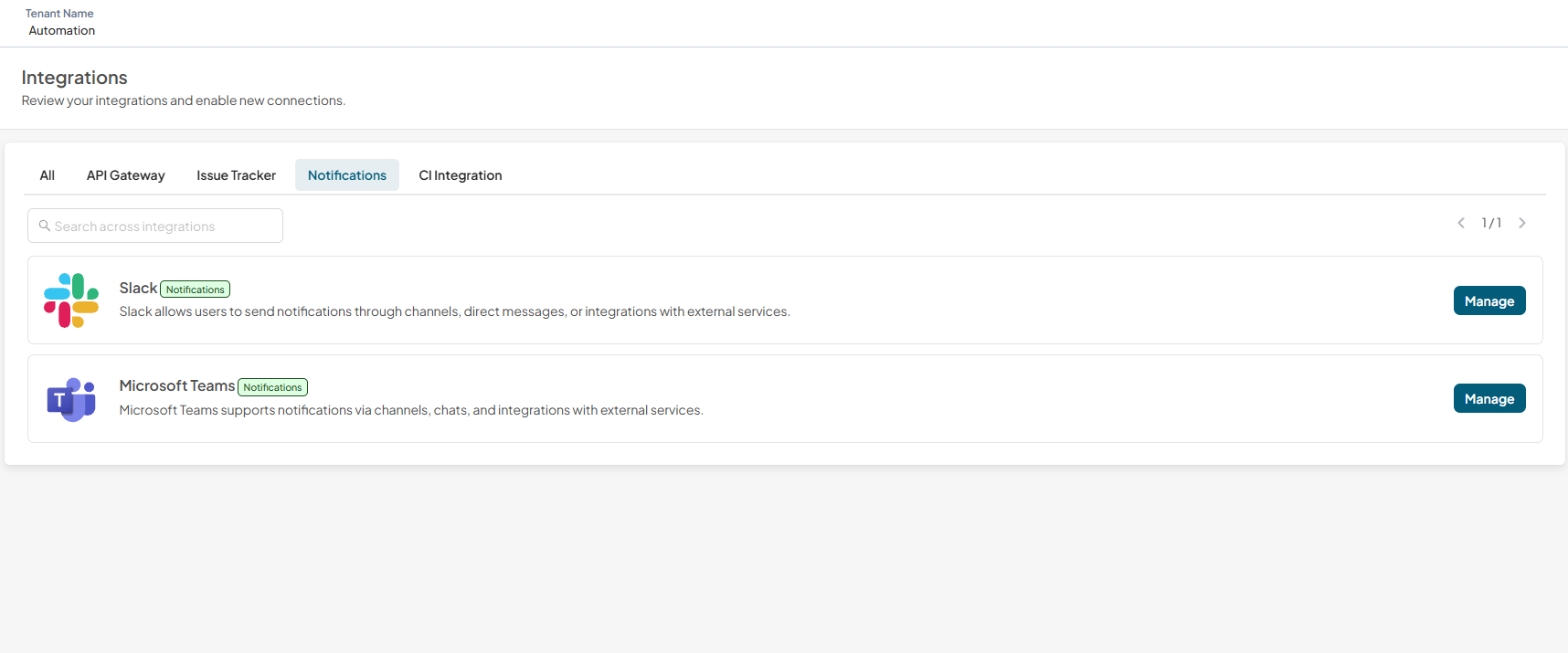This screenshot has width=1568, height=653.
Task: Click the Tenant Name label
Action: 59,14
